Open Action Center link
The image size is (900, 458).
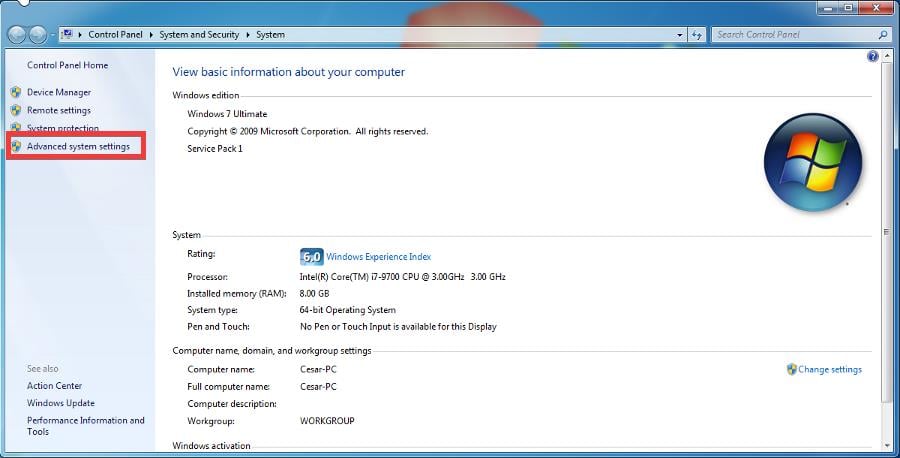54,386
